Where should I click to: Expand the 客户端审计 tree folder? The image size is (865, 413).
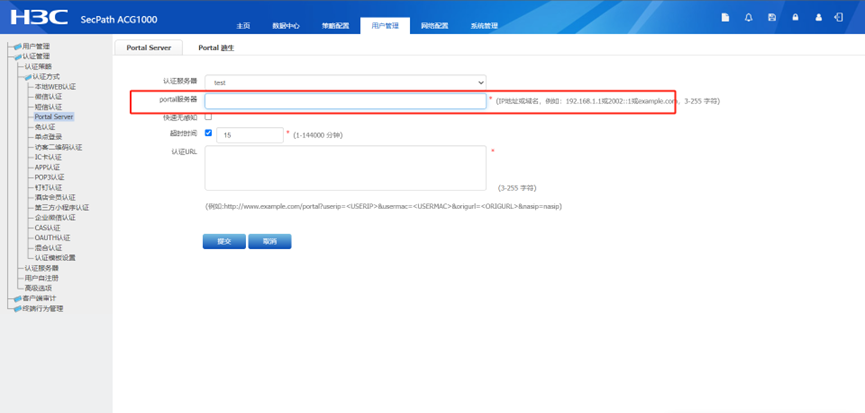(x=18, y=298)
